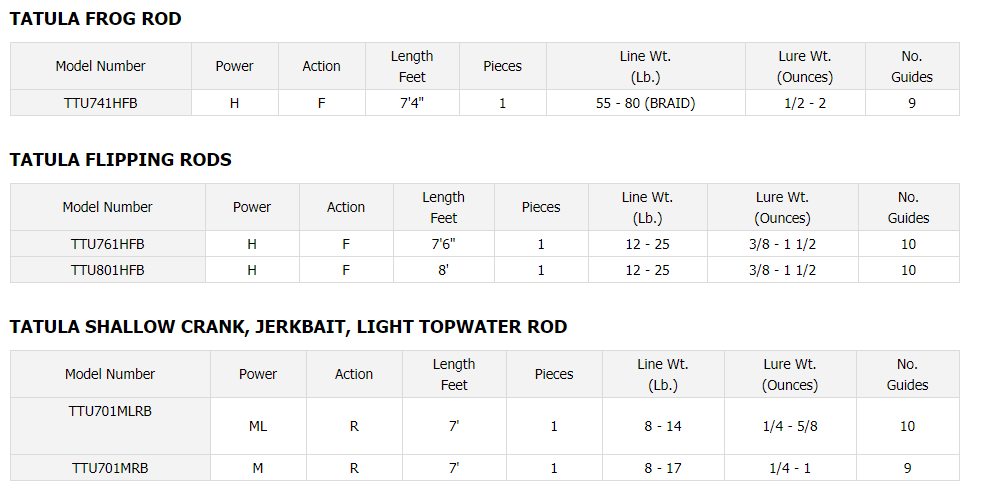Select the TTU801HFB model number cell
Image resolution: width=996 pixels, height=501 pixels.
[x=107, y=269]
